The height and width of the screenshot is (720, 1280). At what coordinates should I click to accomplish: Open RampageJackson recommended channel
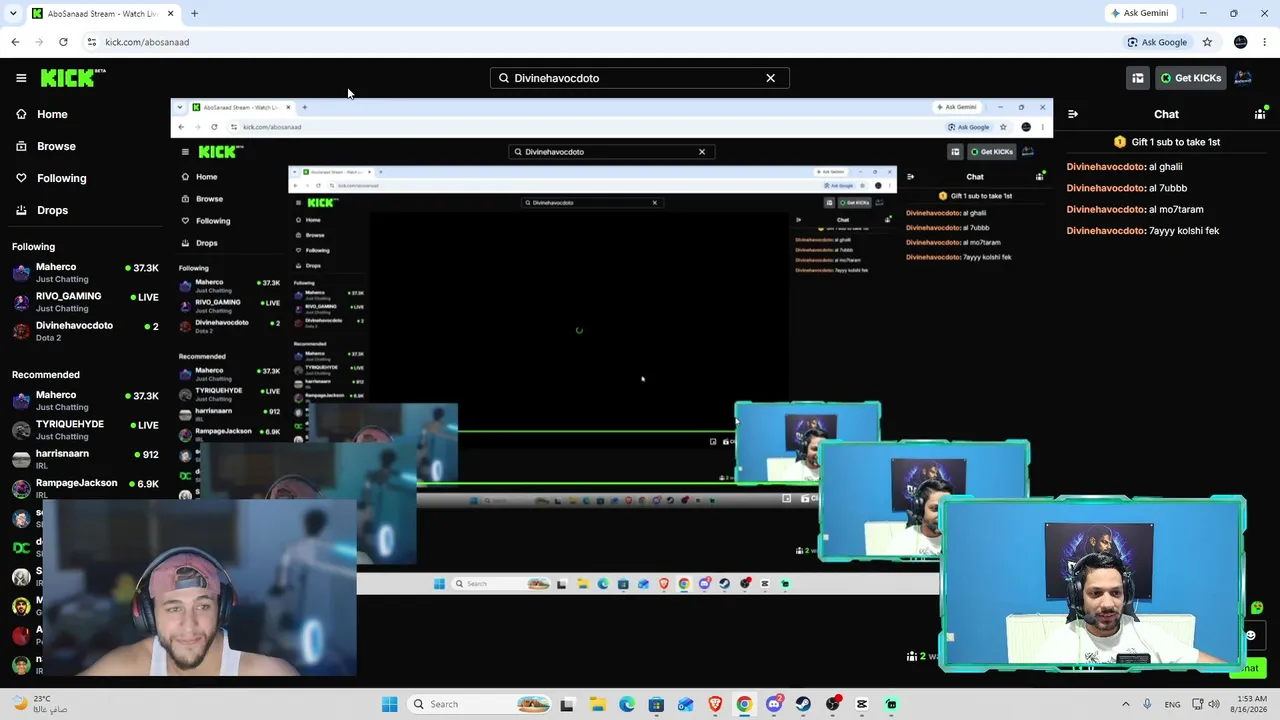pyautogui.click(x=85, y=488)
